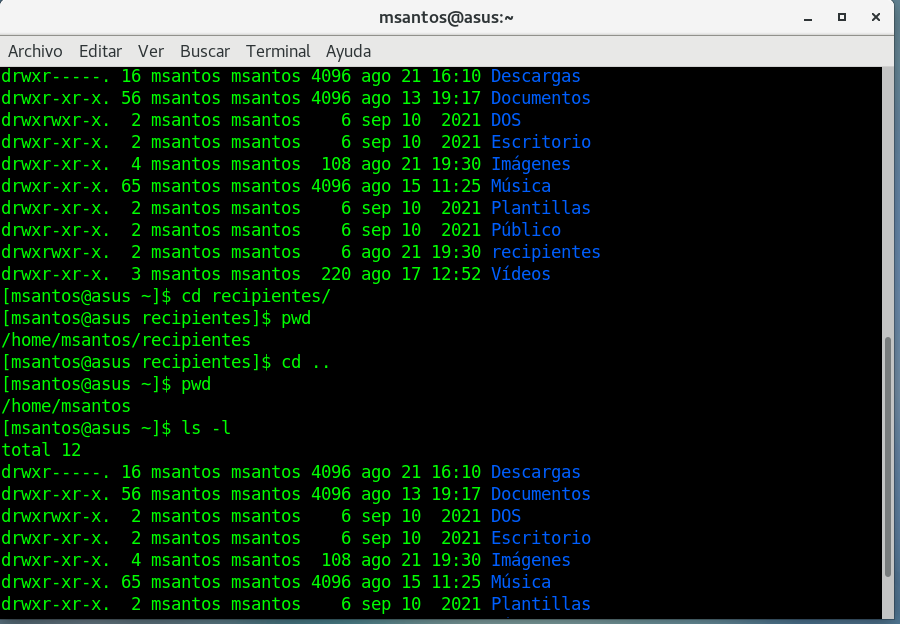Open the Editar menu
This screenshot has height=624, width=900.
tap(100, 51)
